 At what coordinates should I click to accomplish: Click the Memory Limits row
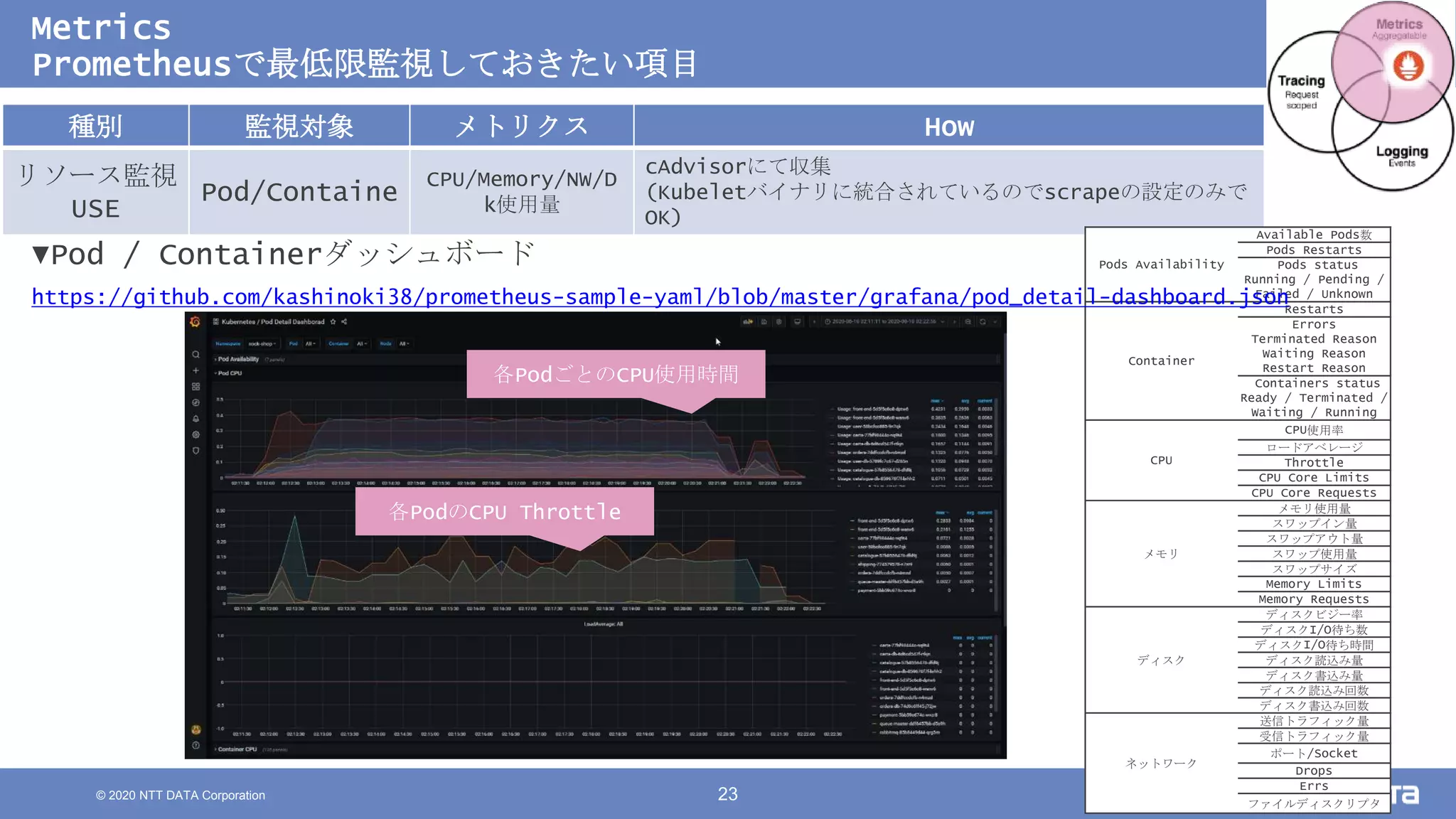pyautogui.click(x=1314, y=584)
